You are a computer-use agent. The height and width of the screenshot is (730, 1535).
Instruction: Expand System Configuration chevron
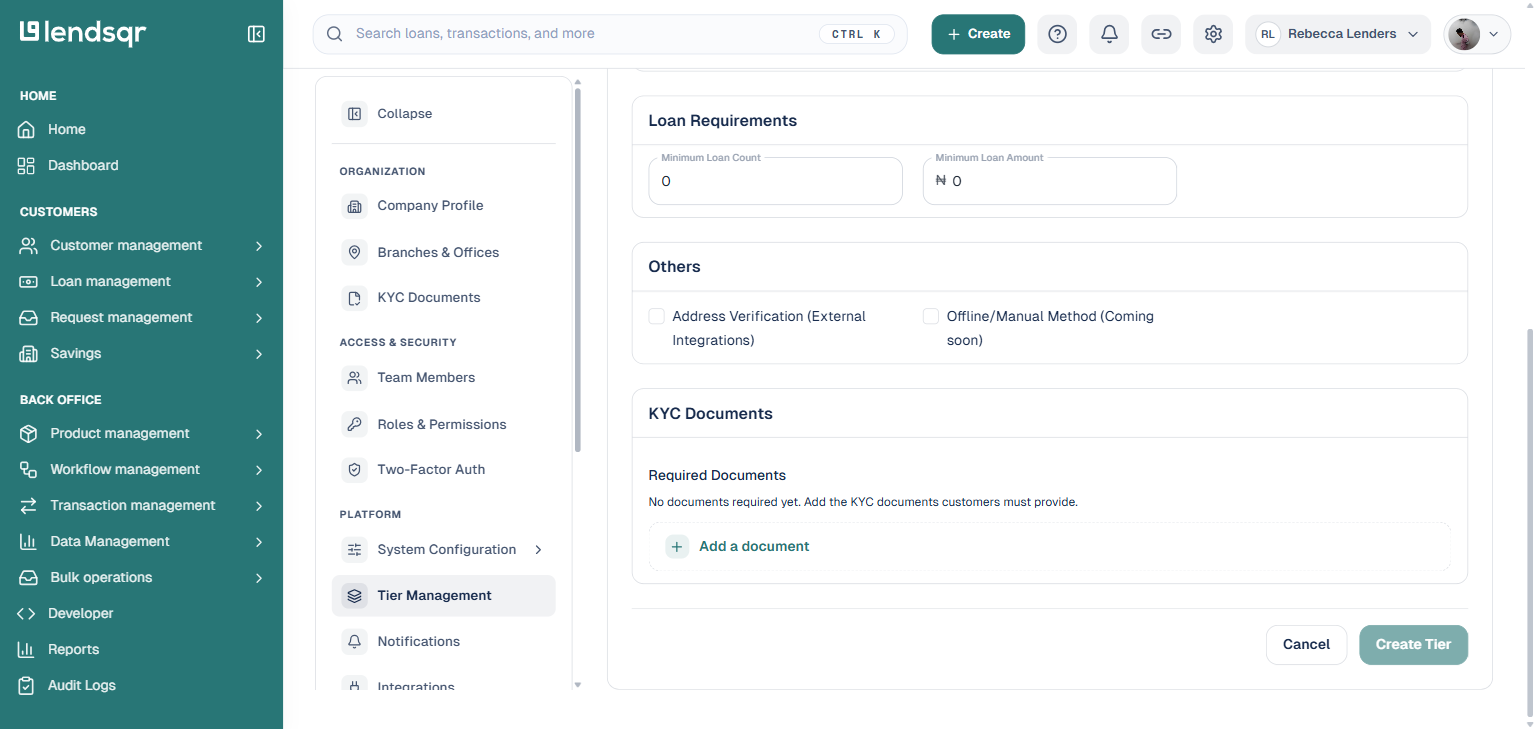pyautogui.click(x=538, y=550)
